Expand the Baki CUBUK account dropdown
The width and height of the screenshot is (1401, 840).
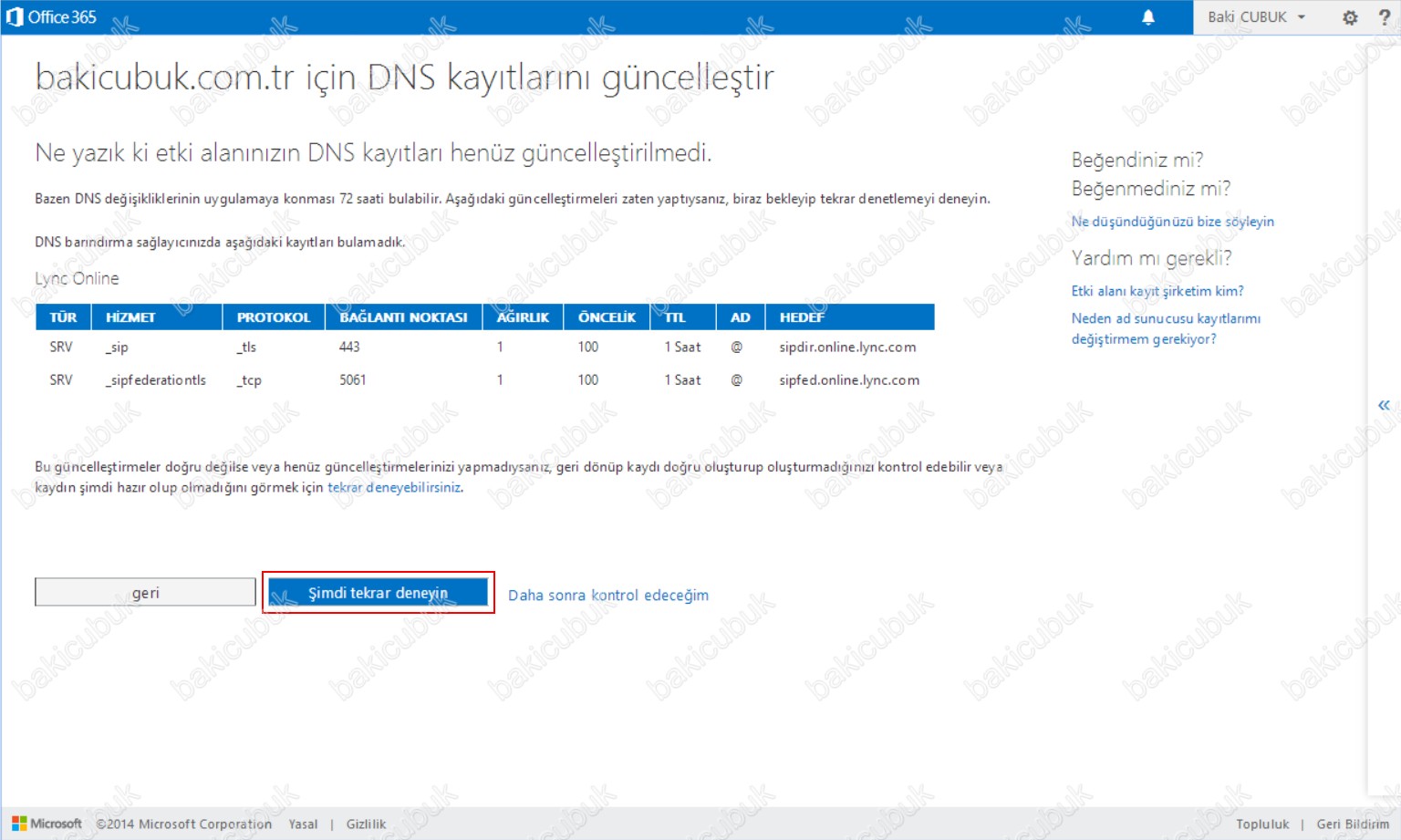pos(1257,17)
